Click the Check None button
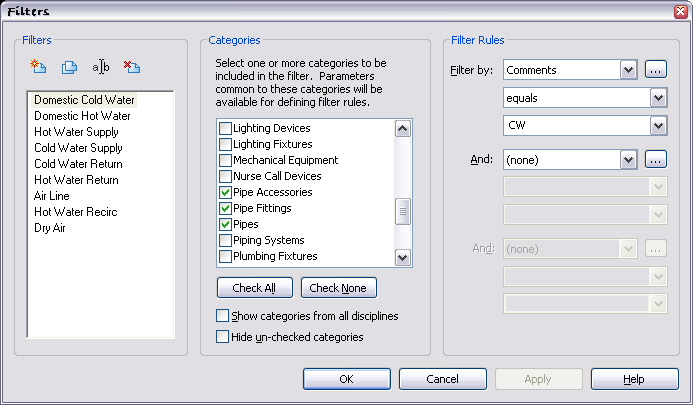Screen dimensions: 693x405 click(338, 288)
